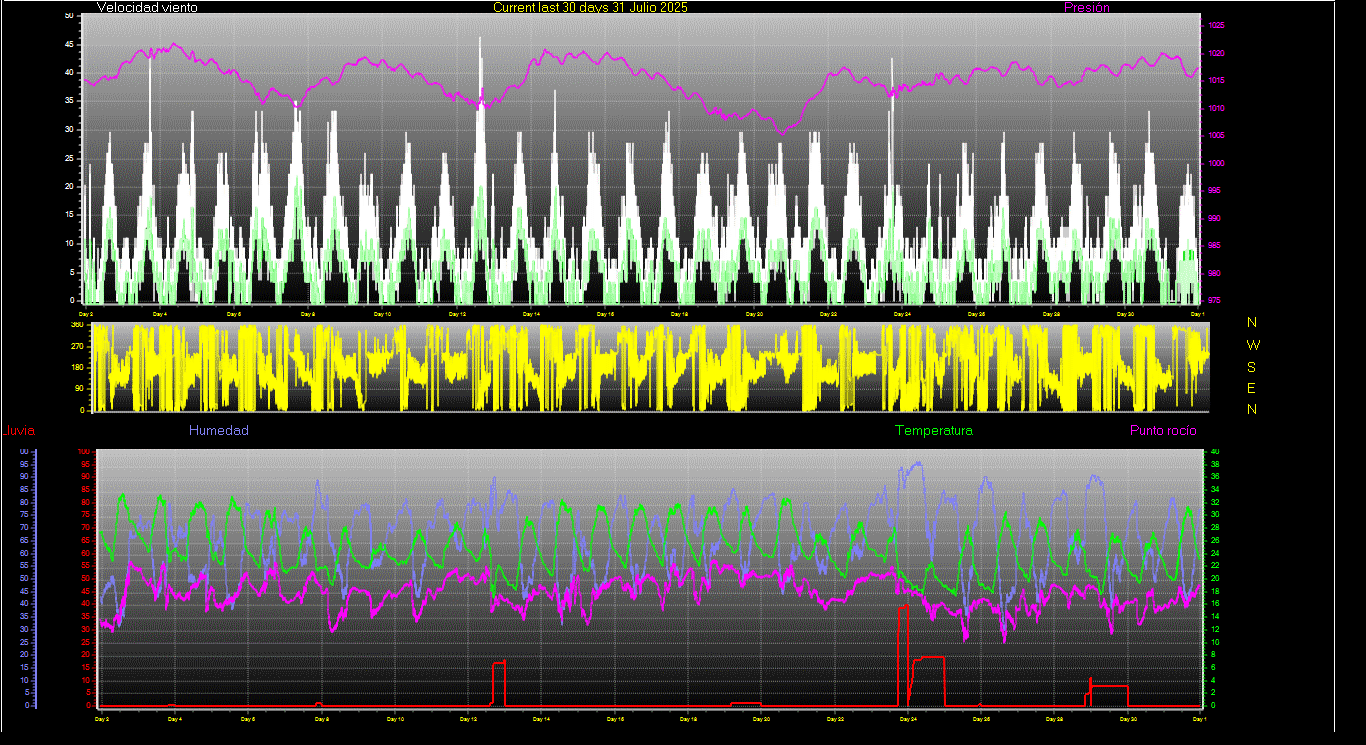The width and height of the screenshot is (1366, 745).
Task: Click value 15 on the wind speed axis
Action: 69,215
